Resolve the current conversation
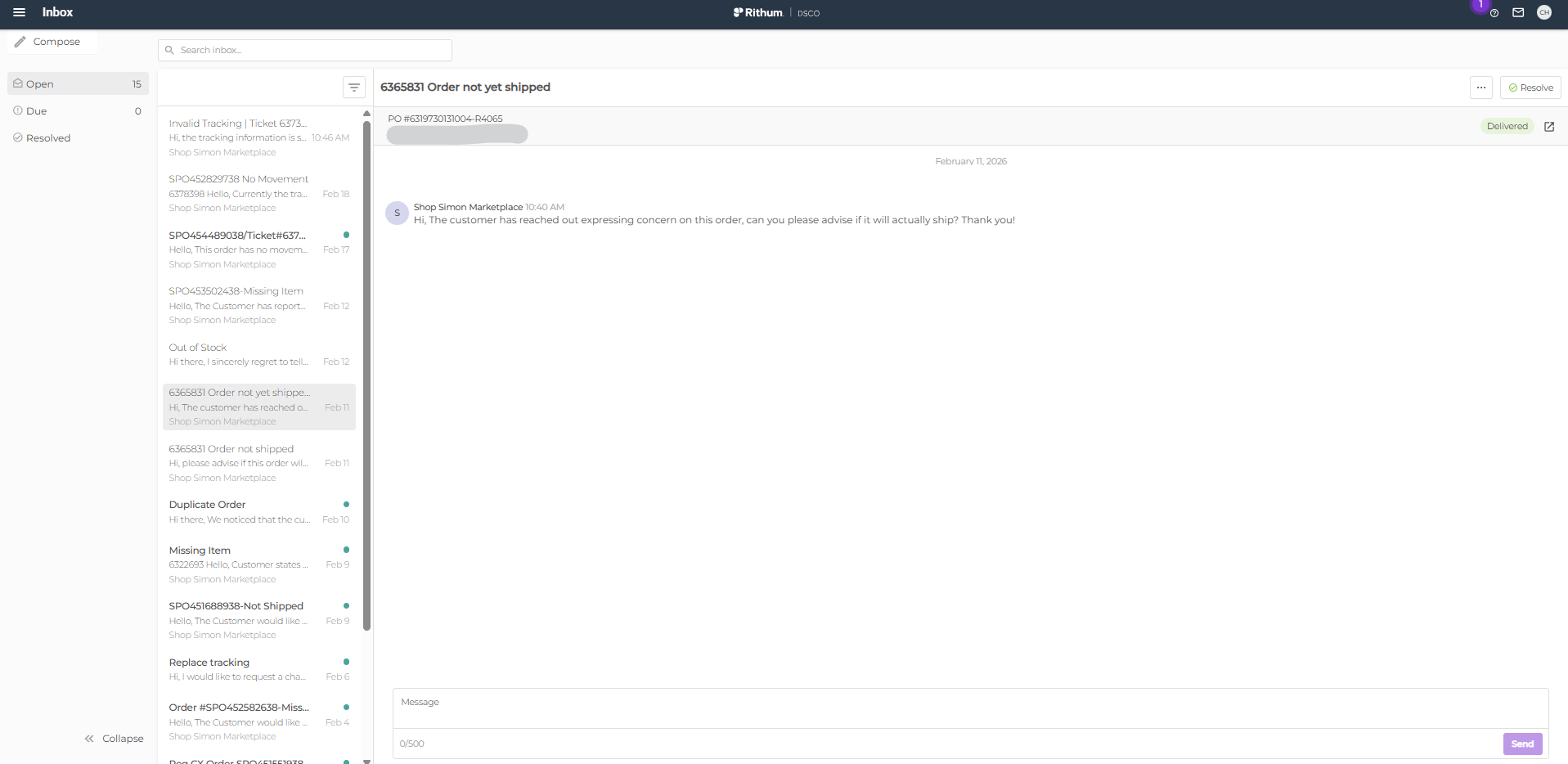1568x764 pixels. coord(1530,88)
